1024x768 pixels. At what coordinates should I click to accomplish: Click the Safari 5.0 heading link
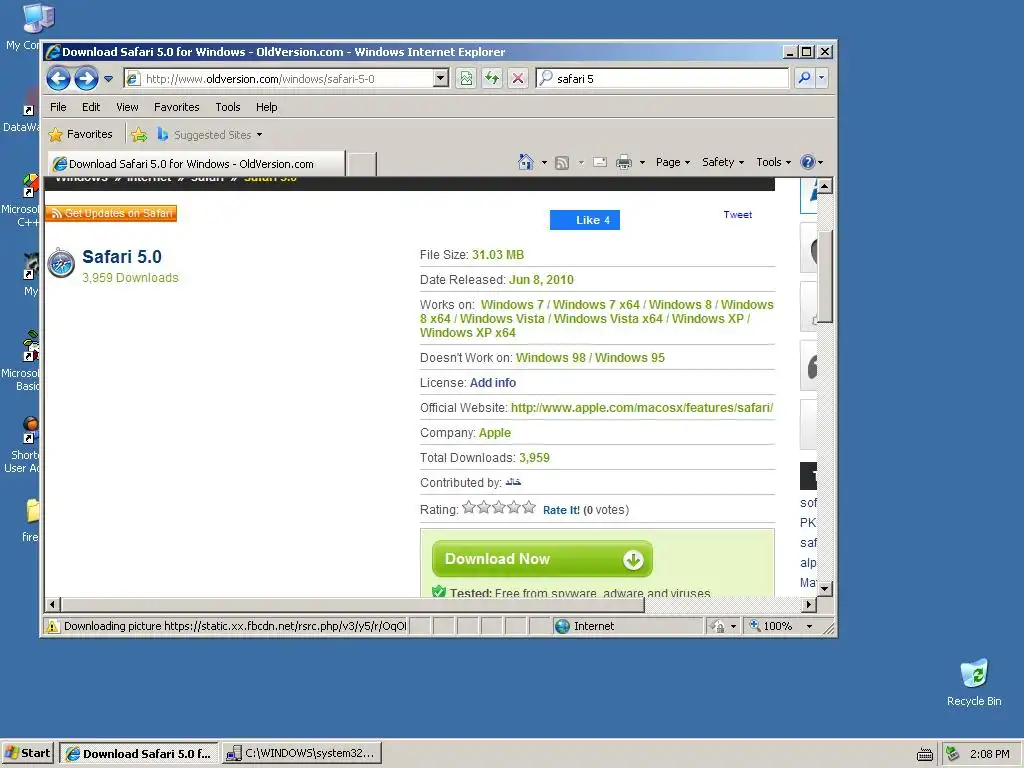point(122,257)
